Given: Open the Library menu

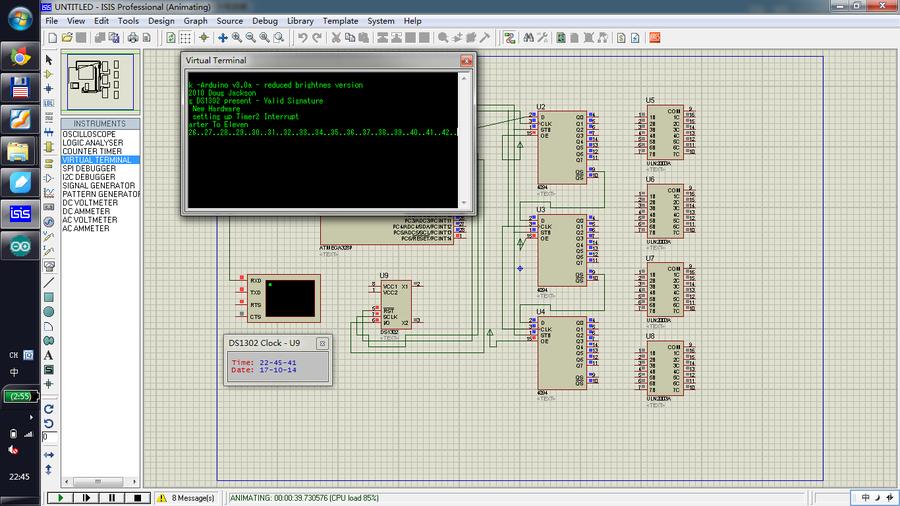Looking at the screenshot, I should (300, 21).
